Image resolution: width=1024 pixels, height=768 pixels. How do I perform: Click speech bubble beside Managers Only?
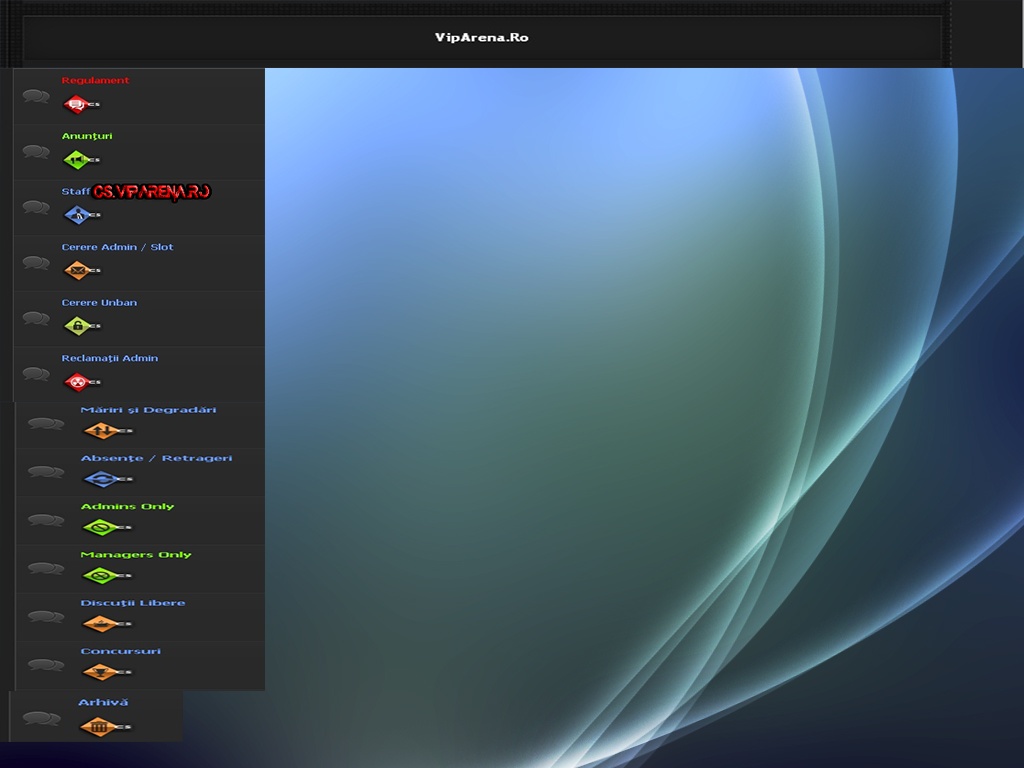point(46,569)
